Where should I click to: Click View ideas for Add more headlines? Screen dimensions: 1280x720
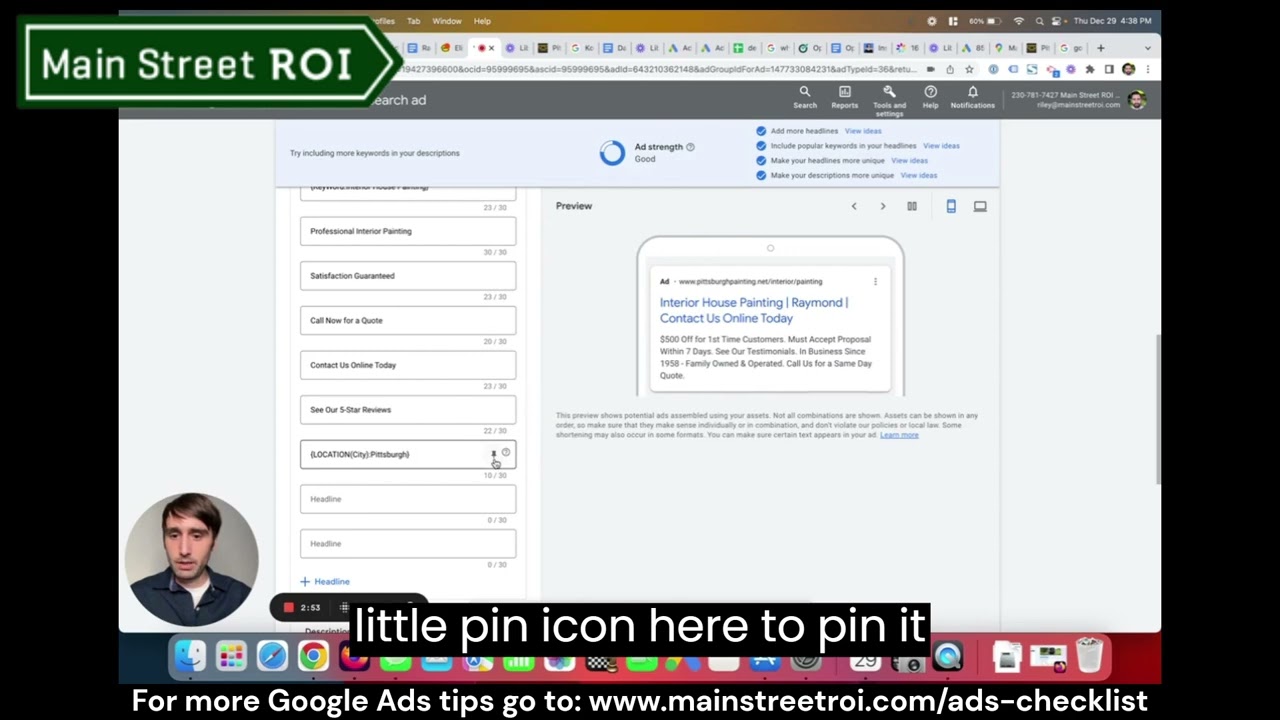(863, 131)
